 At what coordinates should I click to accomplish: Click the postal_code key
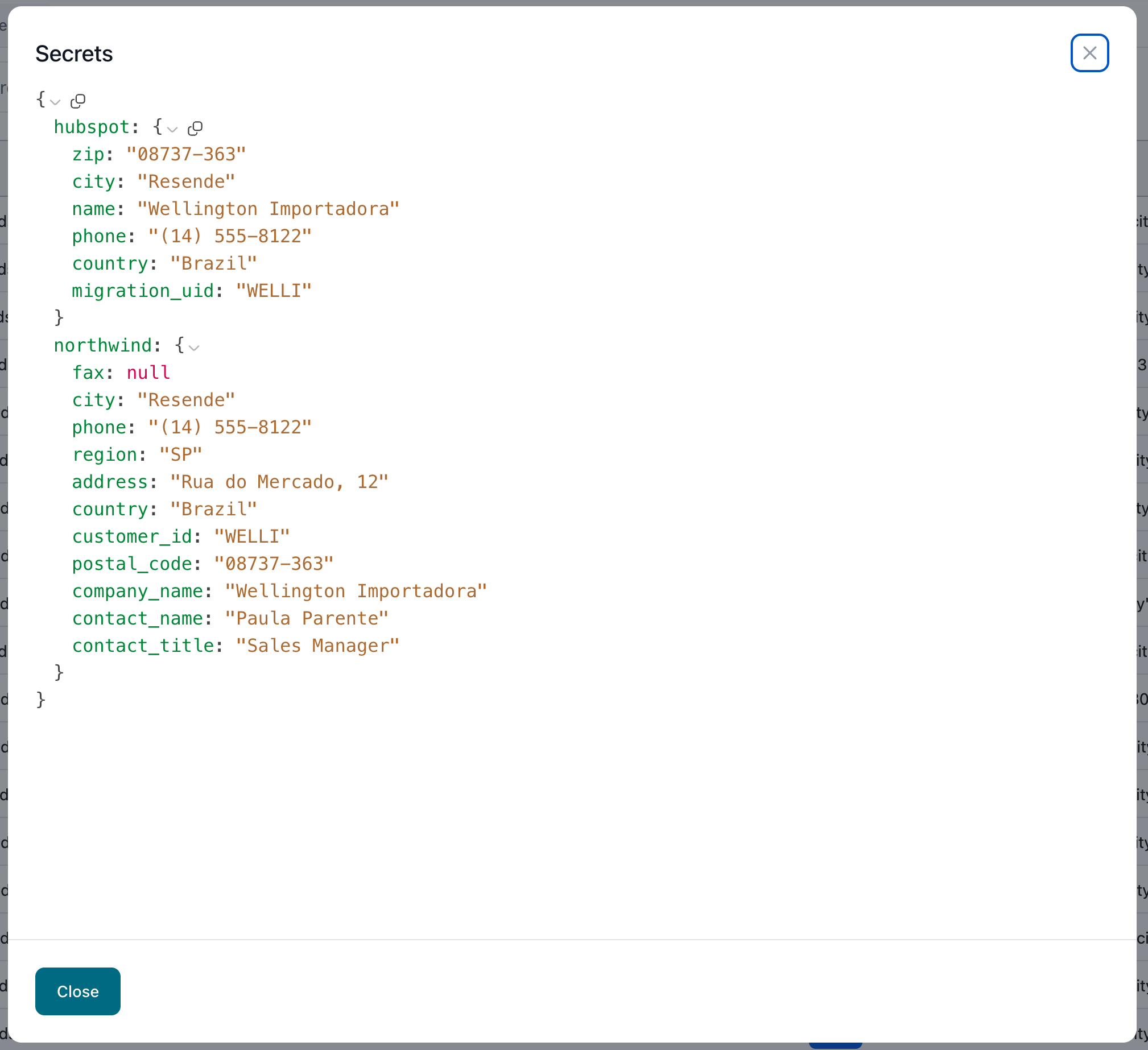pyautogui.click(x=131, y=564)
